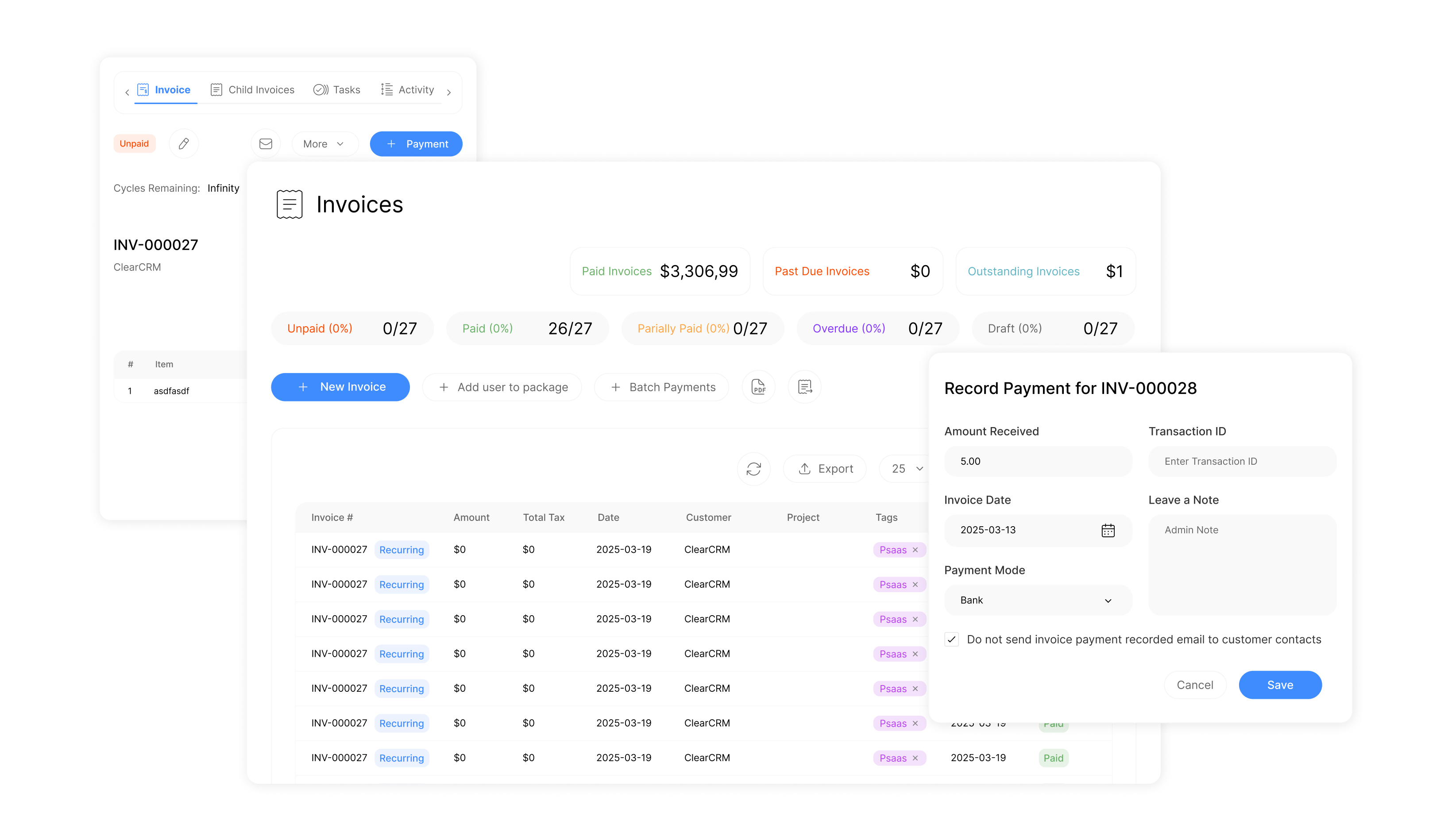Click the invoice list export icon beside PDF
The width and height of the screenshot is (1452, 840).
tap(804, 386)
